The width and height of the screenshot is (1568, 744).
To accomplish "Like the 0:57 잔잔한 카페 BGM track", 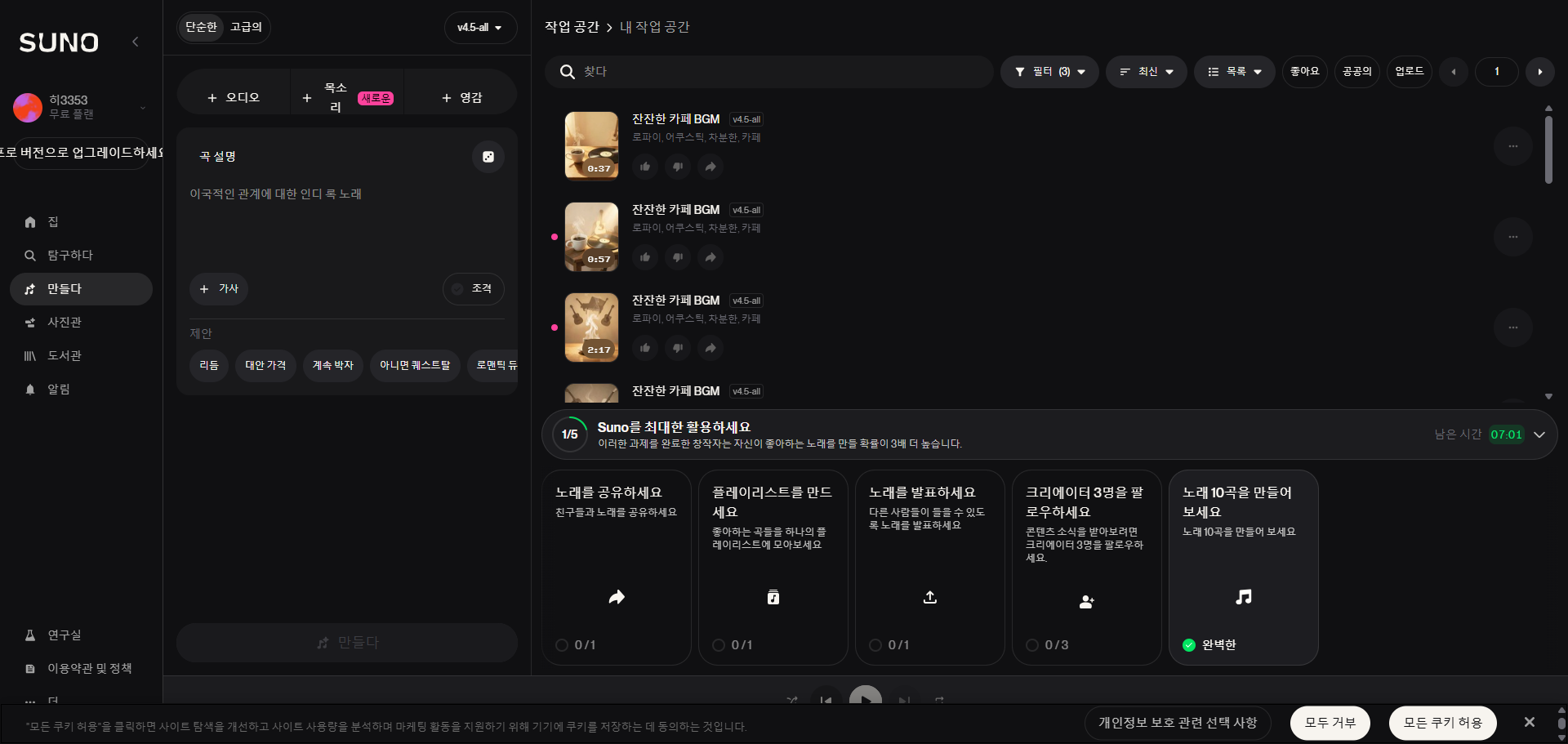I will pos(645,257).
